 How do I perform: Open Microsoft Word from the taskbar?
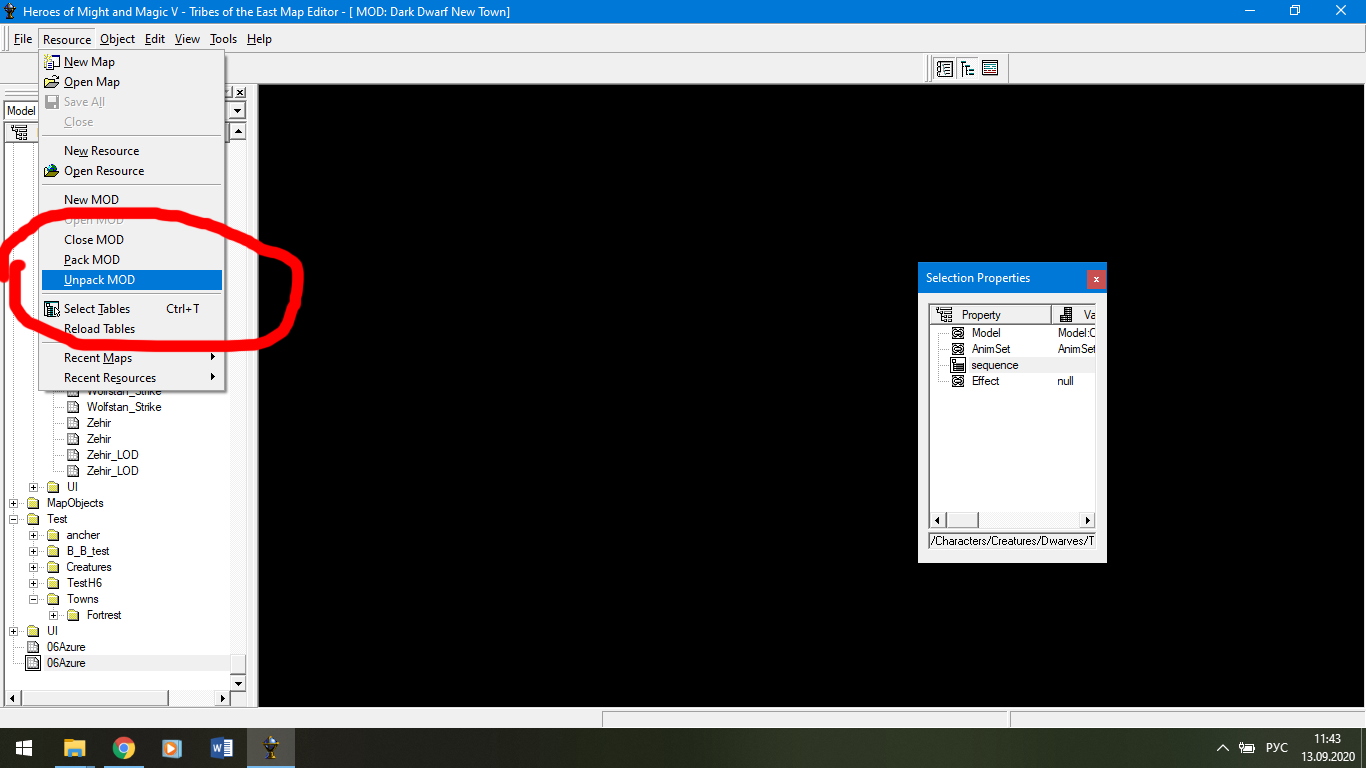pyautogui.click(x=221, y=748)
